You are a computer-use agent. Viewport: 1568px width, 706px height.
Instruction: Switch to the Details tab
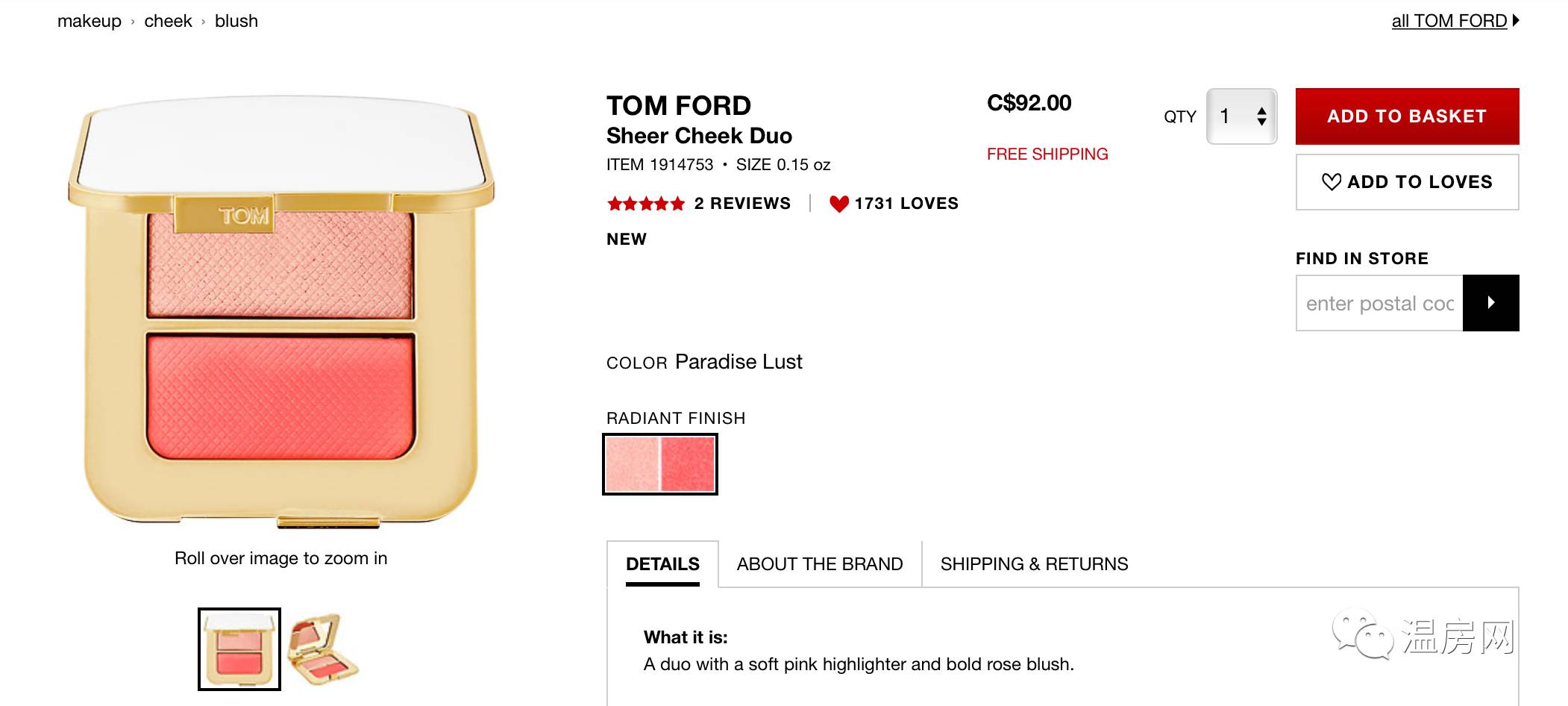click(x=662, y=564)
